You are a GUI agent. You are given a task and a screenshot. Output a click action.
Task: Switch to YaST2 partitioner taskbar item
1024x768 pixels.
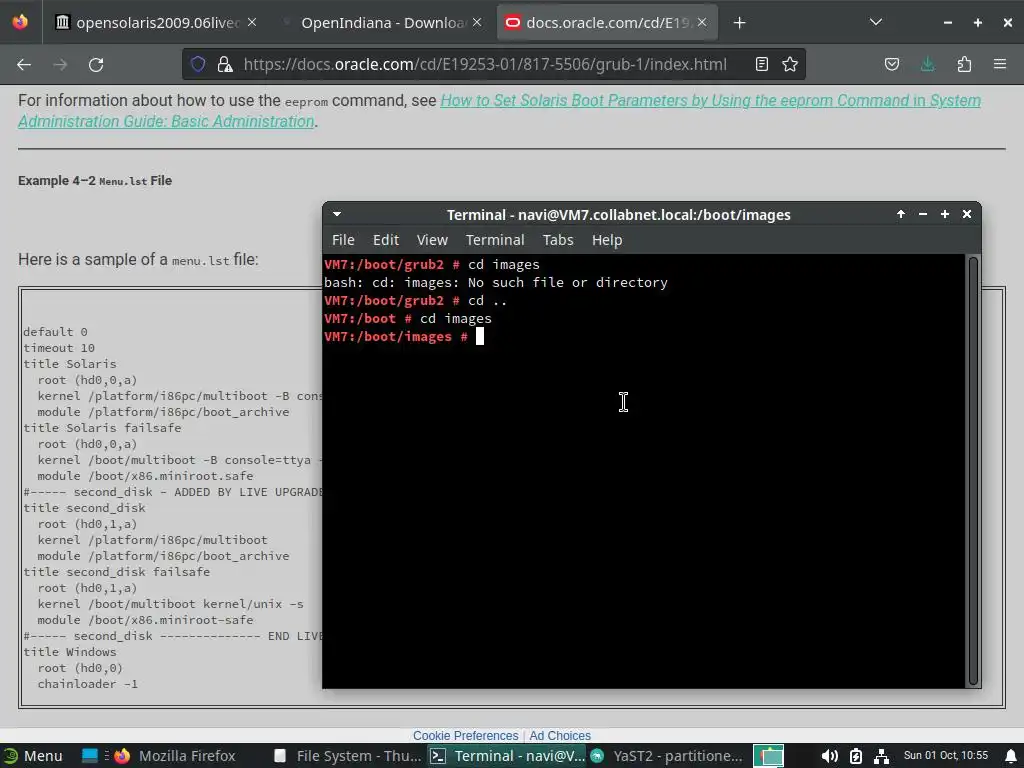666,756
